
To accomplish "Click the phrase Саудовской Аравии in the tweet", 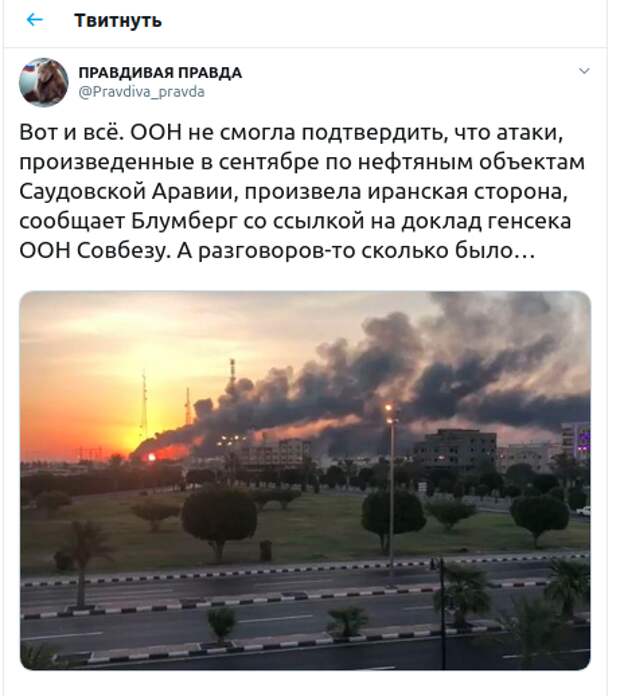I will point(126,192).
